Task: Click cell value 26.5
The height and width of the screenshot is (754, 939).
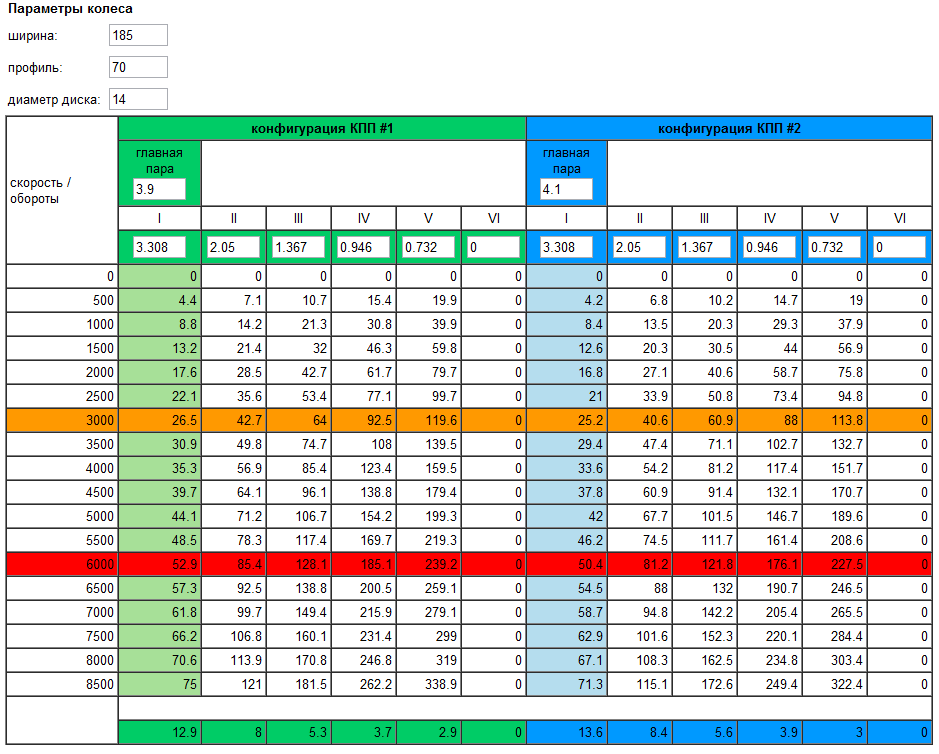Action: pyautogui.click(x=159, y=420)
